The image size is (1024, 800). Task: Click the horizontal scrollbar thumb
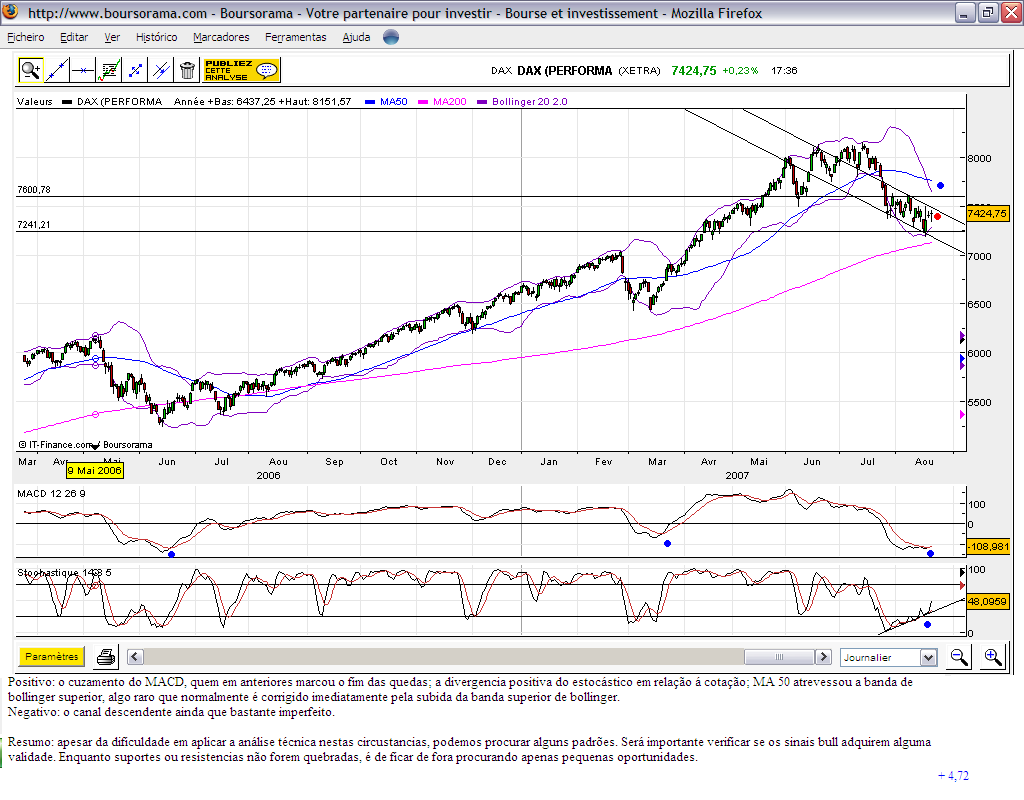pyautogui.click(x=779, y=656)
